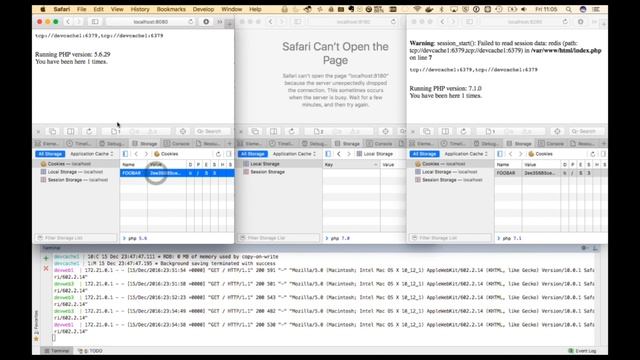Switch to Timelines tab in left inspector
The width and height of the screenshot is (640, 360).
(x=79, y=144)
